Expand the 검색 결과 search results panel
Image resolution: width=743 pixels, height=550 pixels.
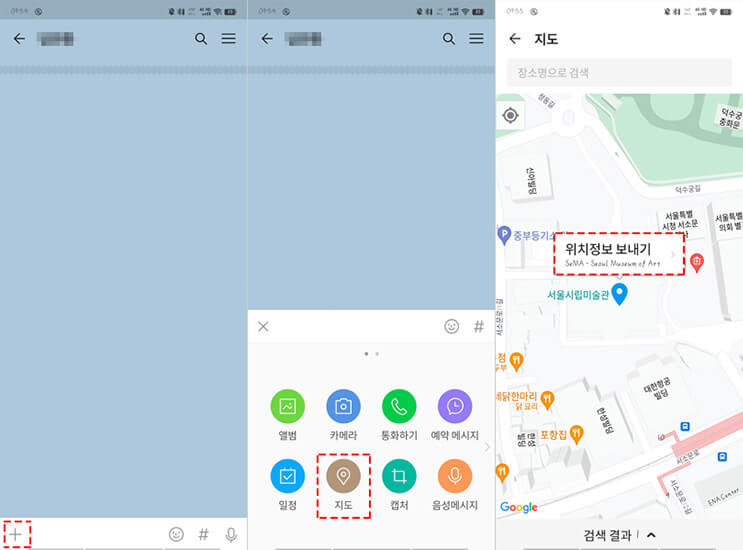pos(619,535)
